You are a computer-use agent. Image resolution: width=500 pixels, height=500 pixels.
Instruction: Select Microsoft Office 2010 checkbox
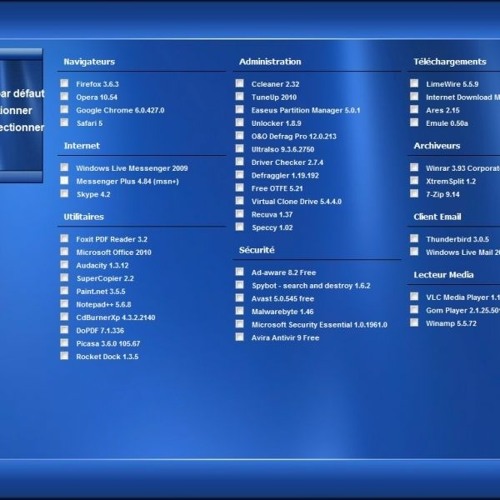64,251
